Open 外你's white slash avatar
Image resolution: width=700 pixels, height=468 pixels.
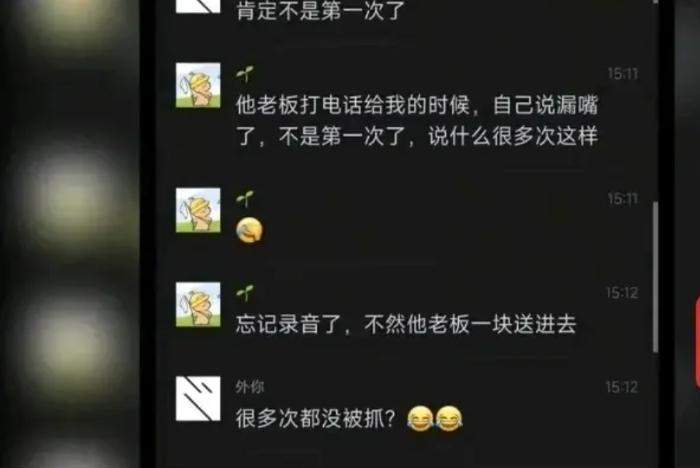[x=198, y=399]
